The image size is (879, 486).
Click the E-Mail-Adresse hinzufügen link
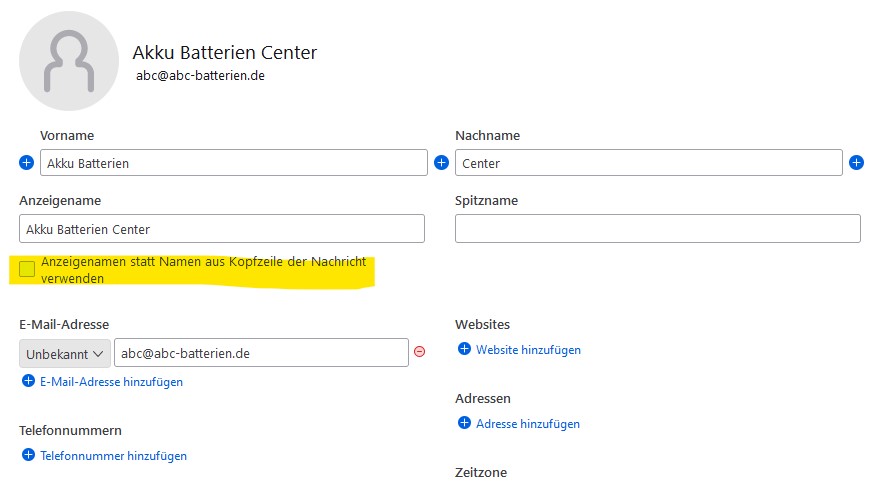111,382
